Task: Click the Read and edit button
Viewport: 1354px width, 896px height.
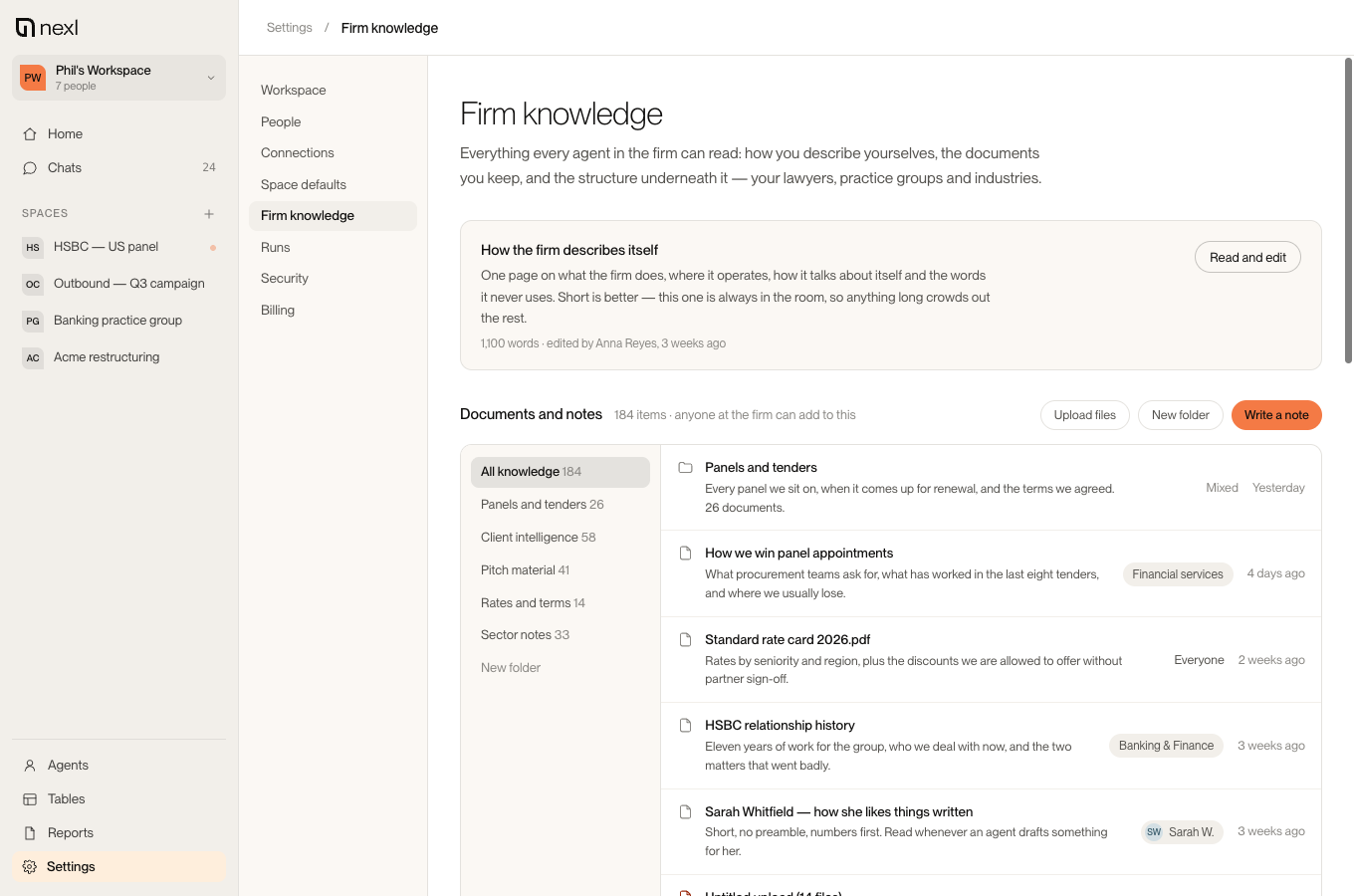Action: (1247, 258)
